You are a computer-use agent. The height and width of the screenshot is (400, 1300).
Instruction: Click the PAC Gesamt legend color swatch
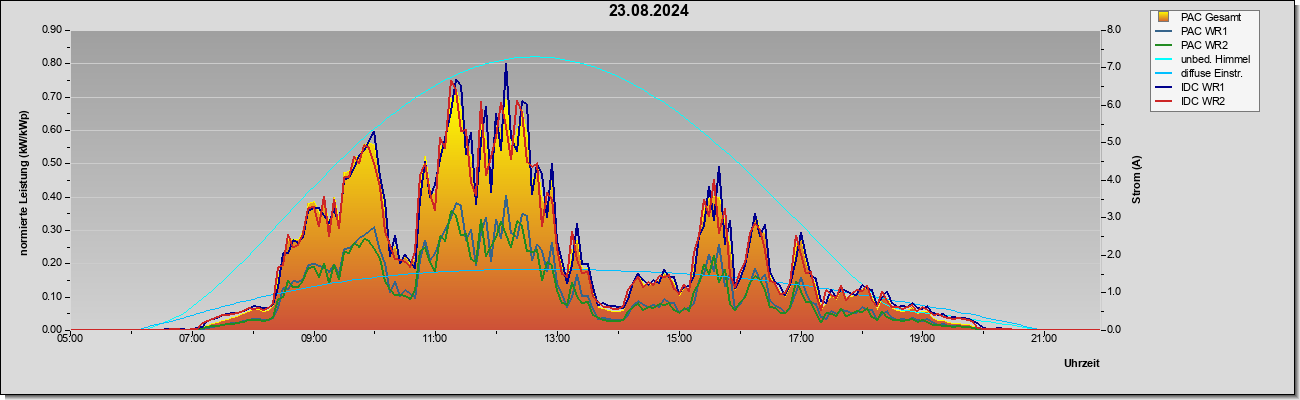coord(1164,17)
